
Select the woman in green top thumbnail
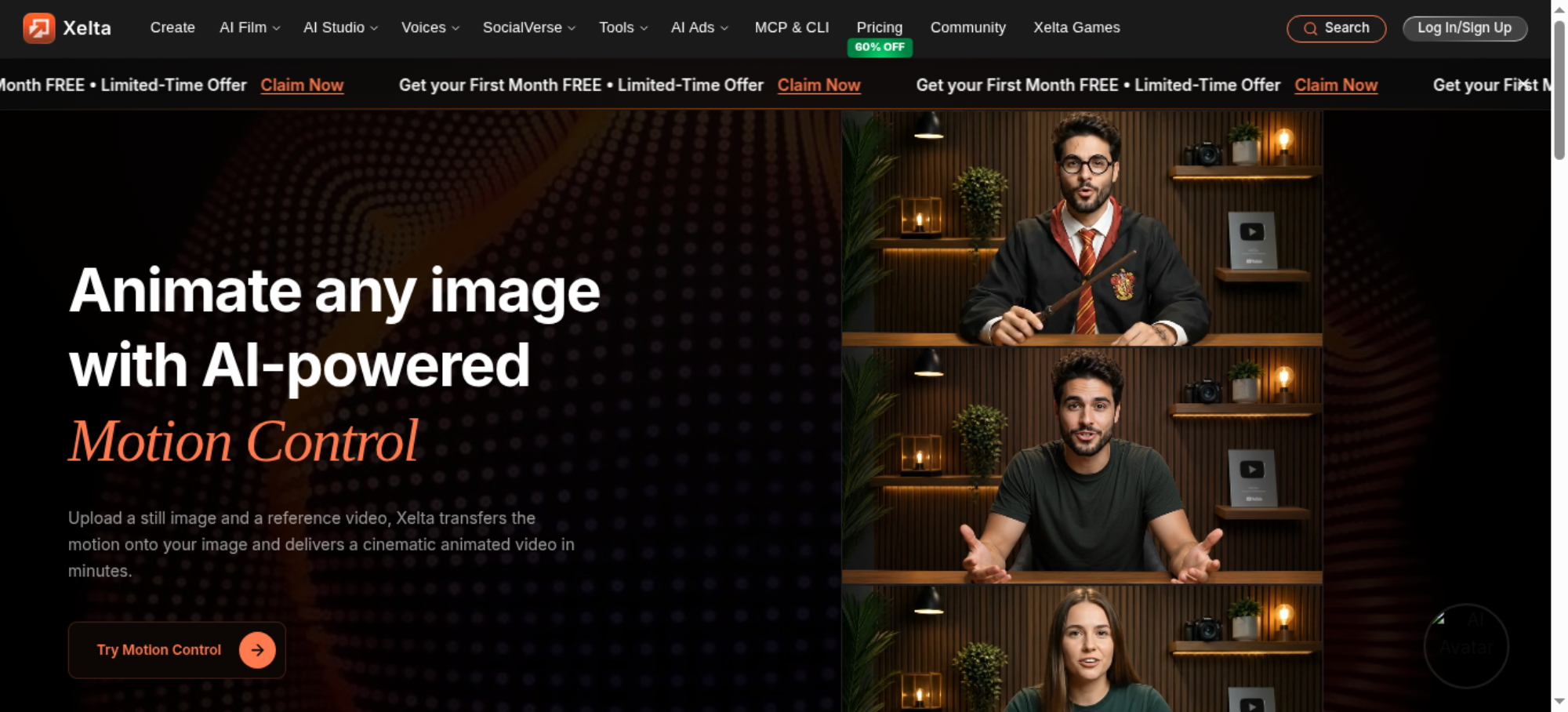click(1082, 649)
